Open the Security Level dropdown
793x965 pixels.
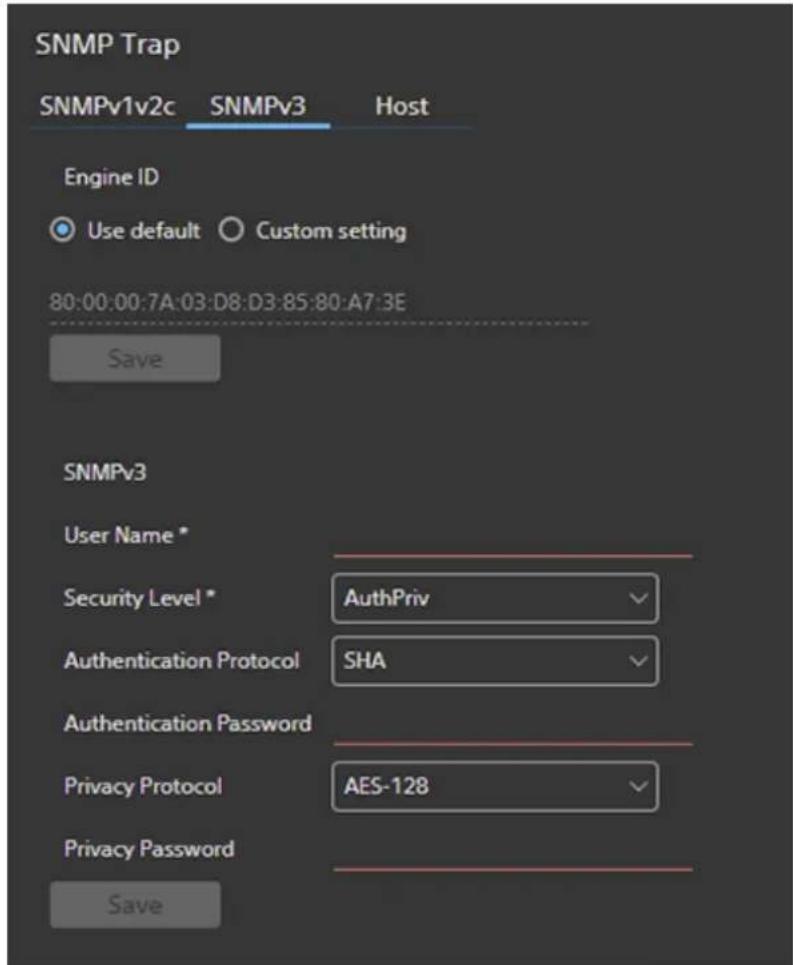495,598
